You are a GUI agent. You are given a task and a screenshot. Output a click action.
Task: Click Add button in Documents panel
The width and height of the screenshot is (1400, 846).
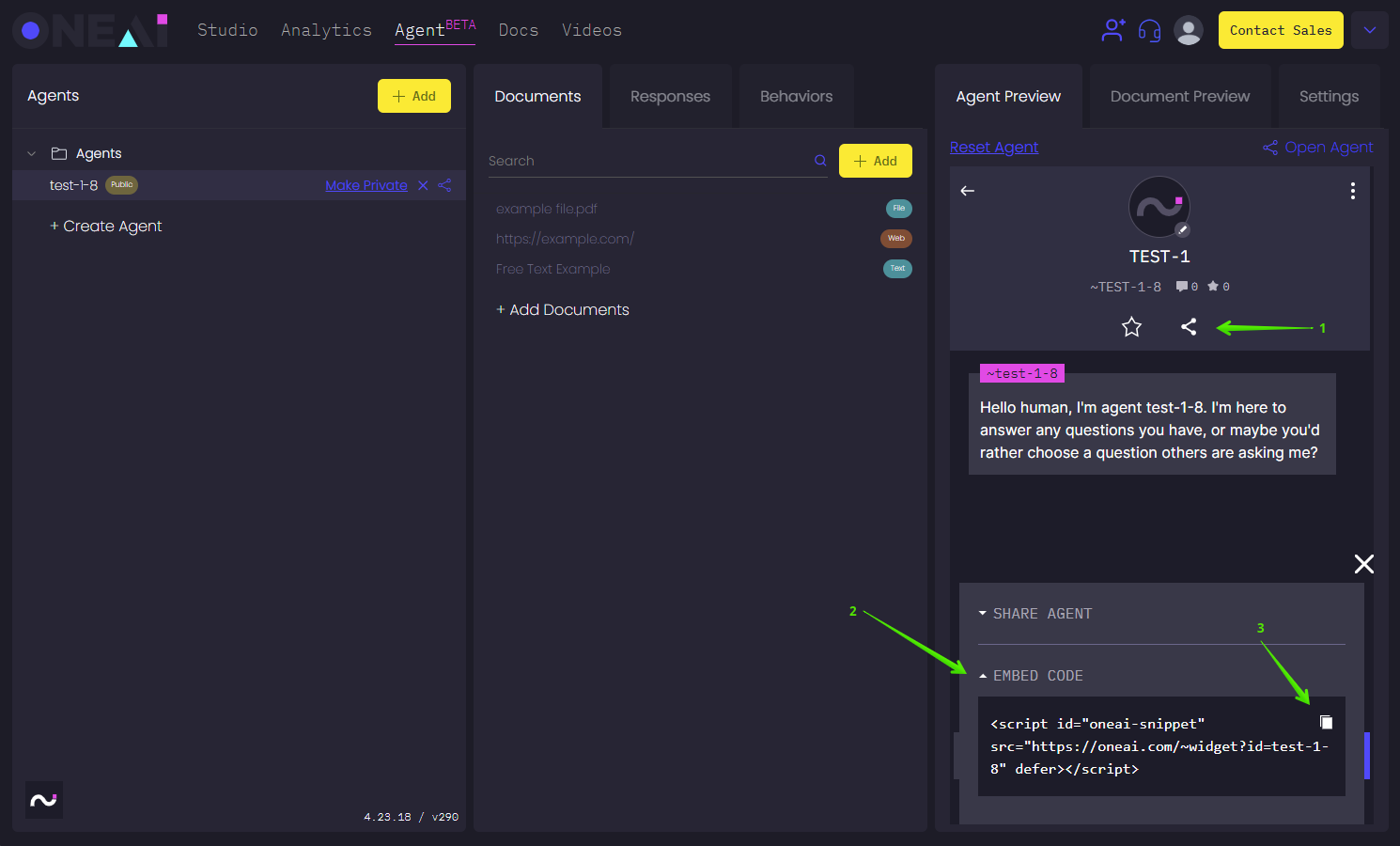876,161
